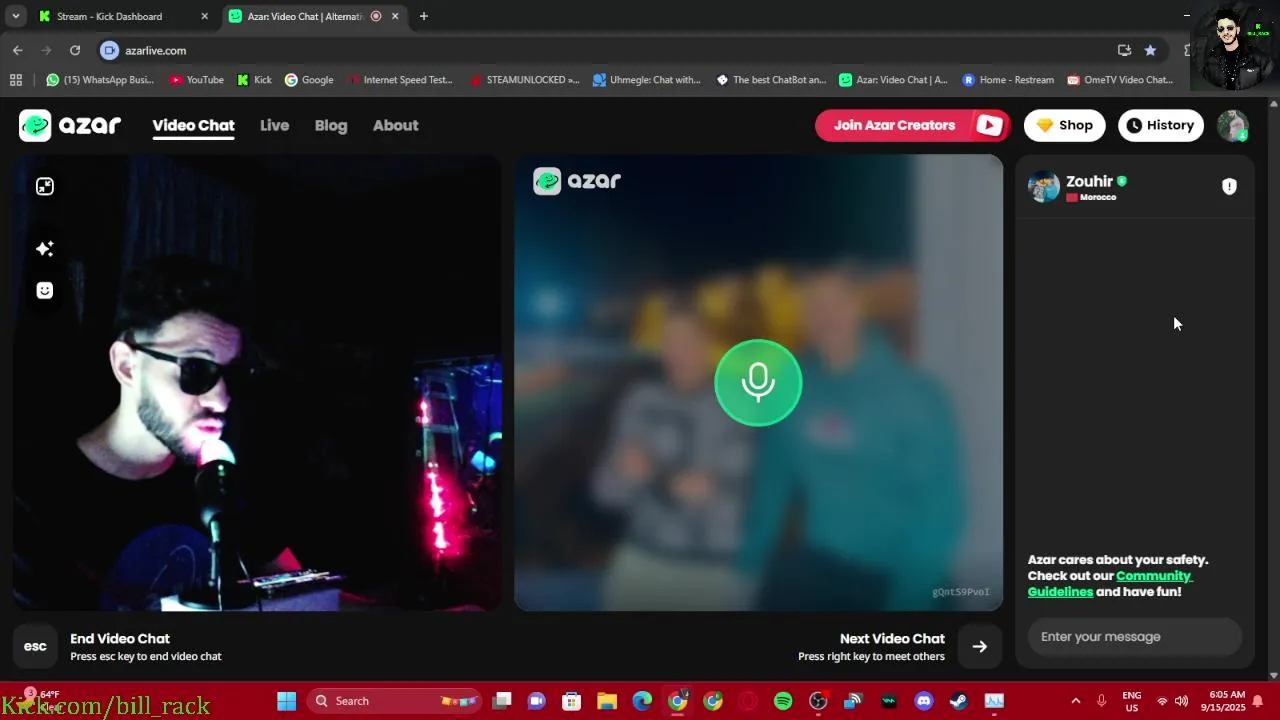Toggle picture-in-picture expand icon on local video
This screenshot has width=1280, height=720.
click(45, 186)
